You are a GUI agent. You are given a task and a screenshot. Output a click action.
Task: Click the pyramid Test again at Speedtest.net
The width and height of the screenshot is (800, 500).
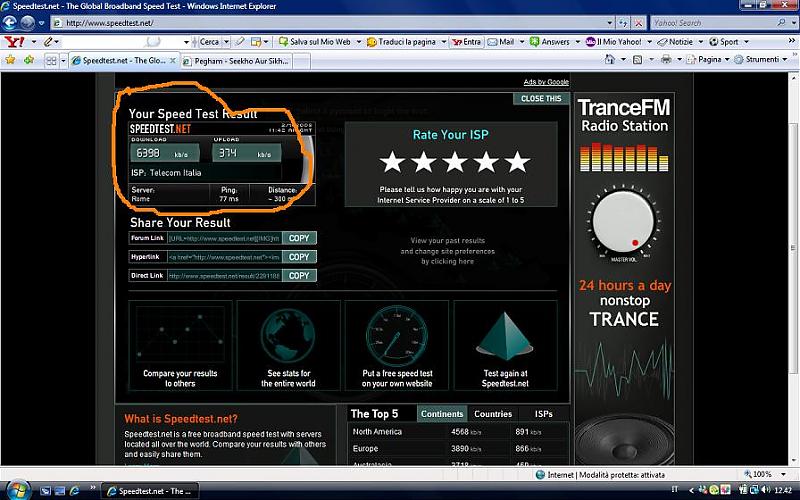tap(505, 337)
